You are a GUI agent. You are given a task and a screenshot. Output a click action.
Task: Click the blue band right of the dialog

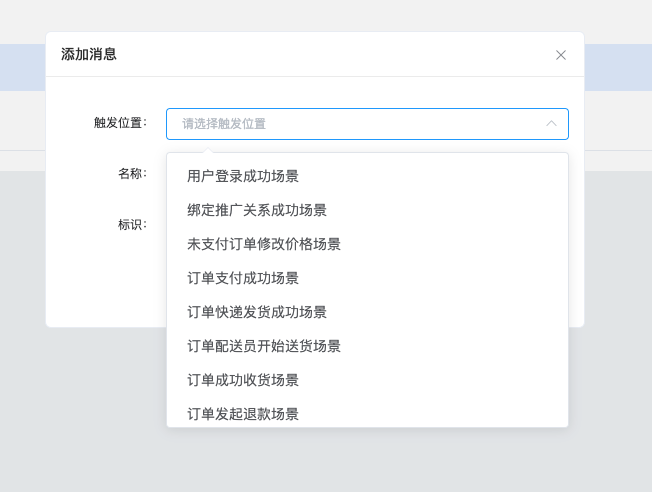click(618, 67)
